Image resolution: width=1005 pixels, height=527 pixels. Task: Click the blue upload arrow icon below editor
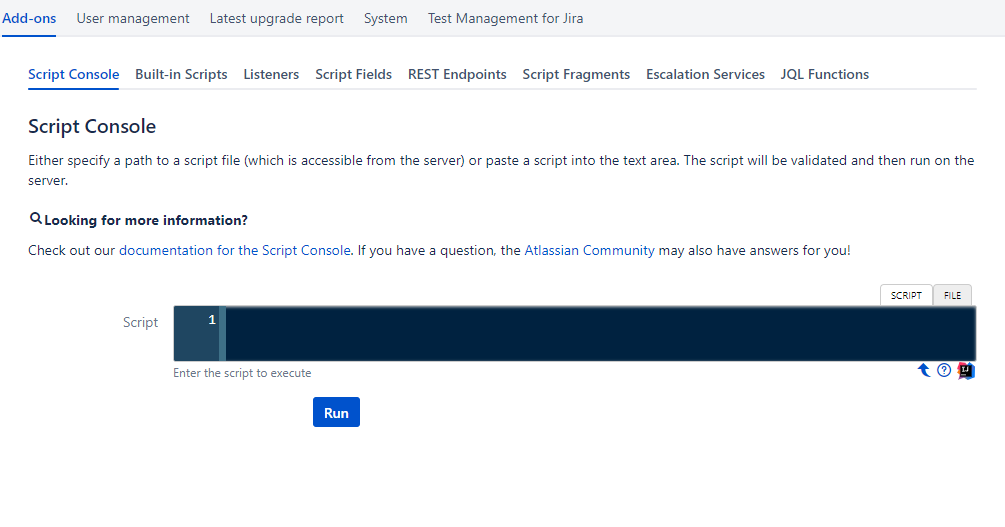(924, 370)
